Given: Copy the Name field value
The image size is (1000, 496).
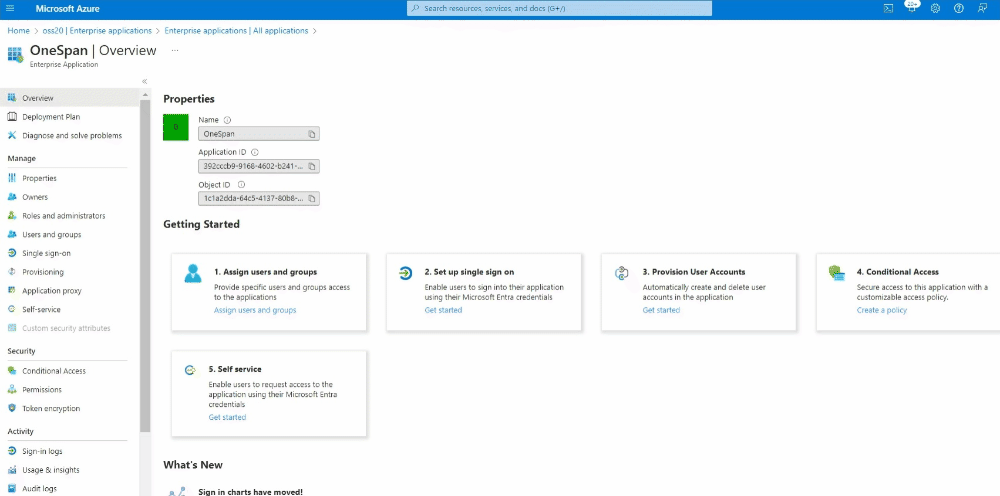Looking at the screenshot, I should (312, 134).
